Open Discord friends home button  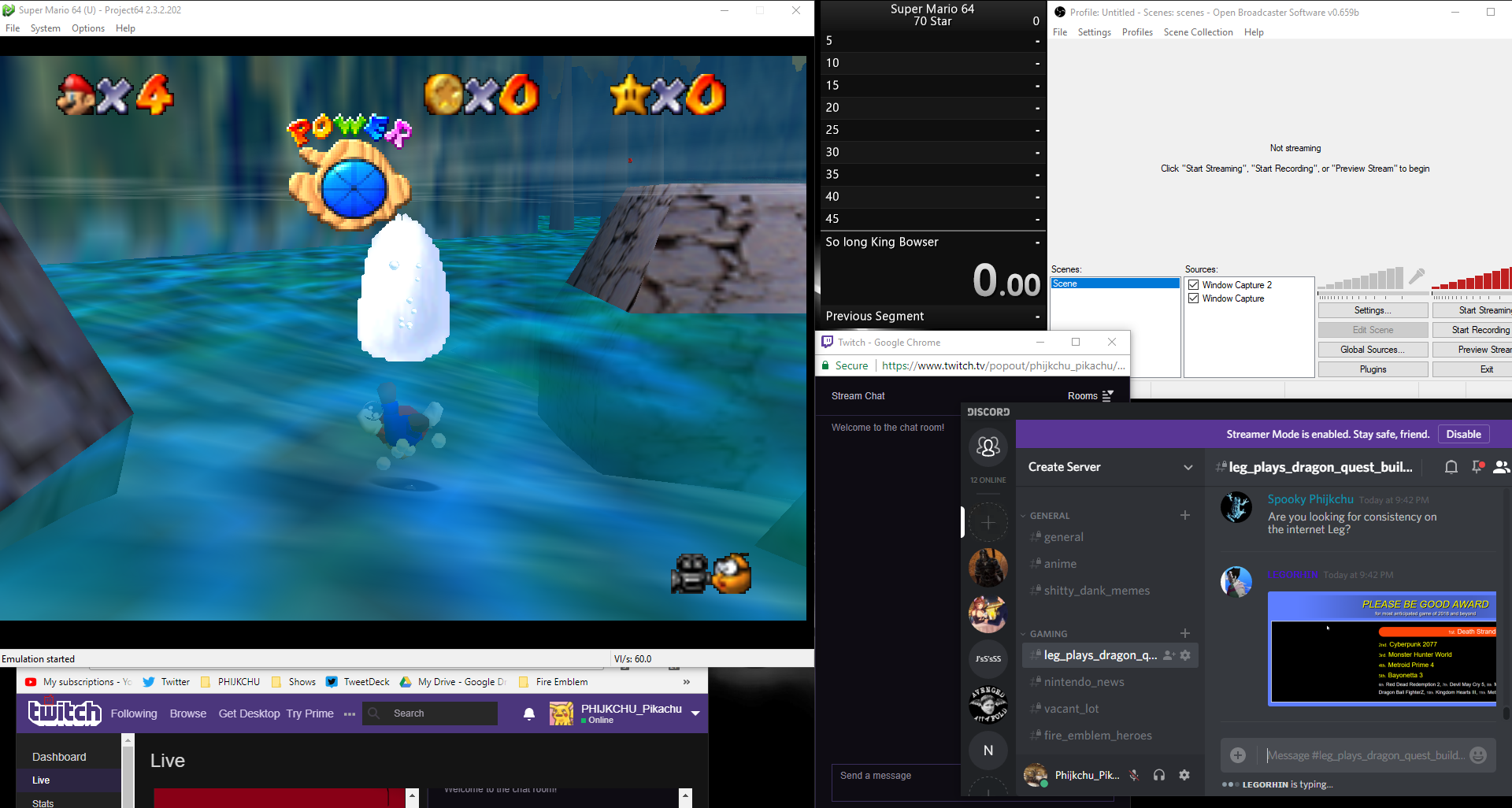(988, 447)
